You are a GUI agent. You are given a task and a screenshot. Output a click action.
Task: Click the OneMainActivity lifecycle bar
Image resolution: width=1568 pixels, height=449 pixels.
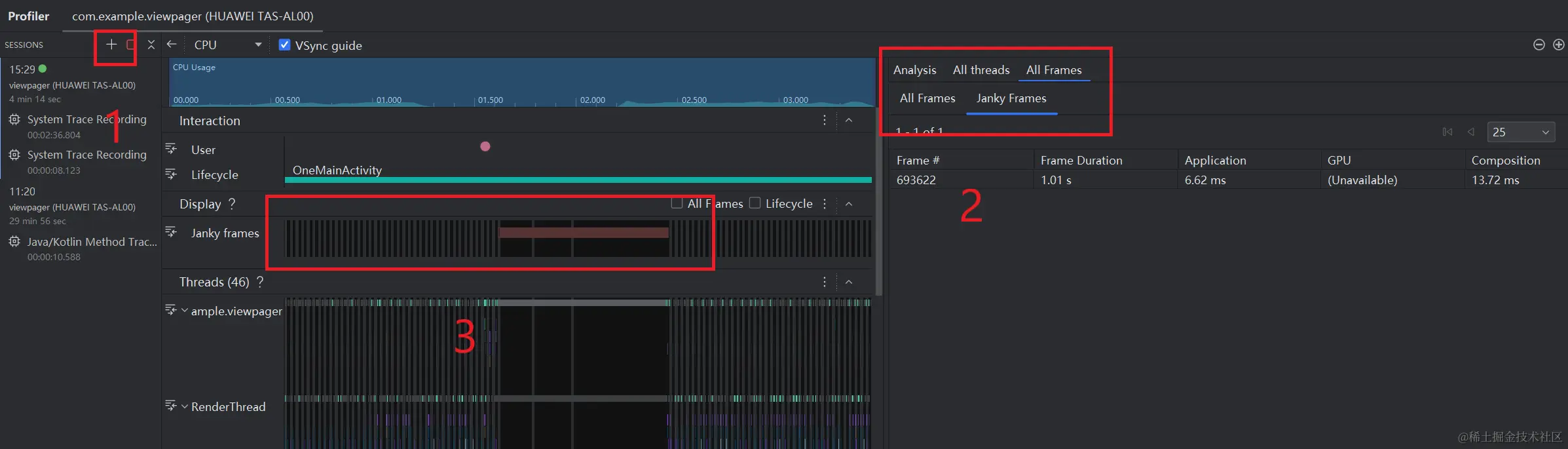click(578, 179)
